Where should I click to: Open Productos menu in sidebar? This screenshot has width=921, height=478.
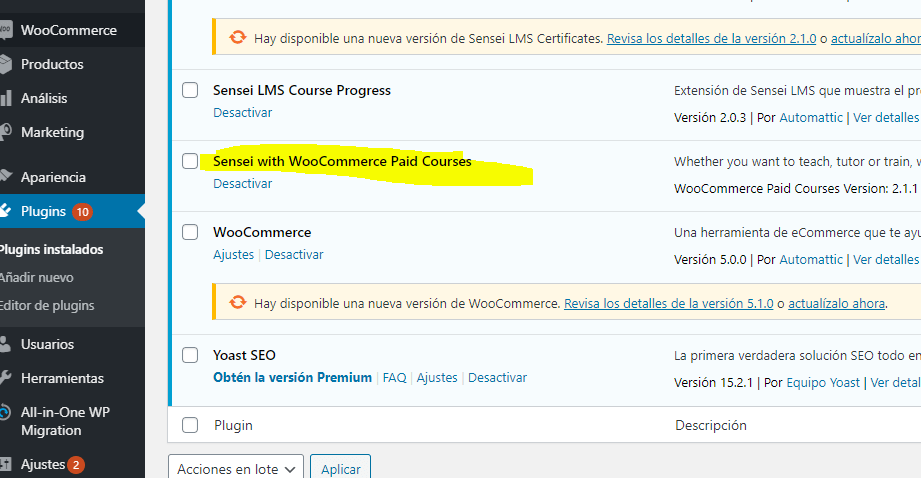point(52,64)
